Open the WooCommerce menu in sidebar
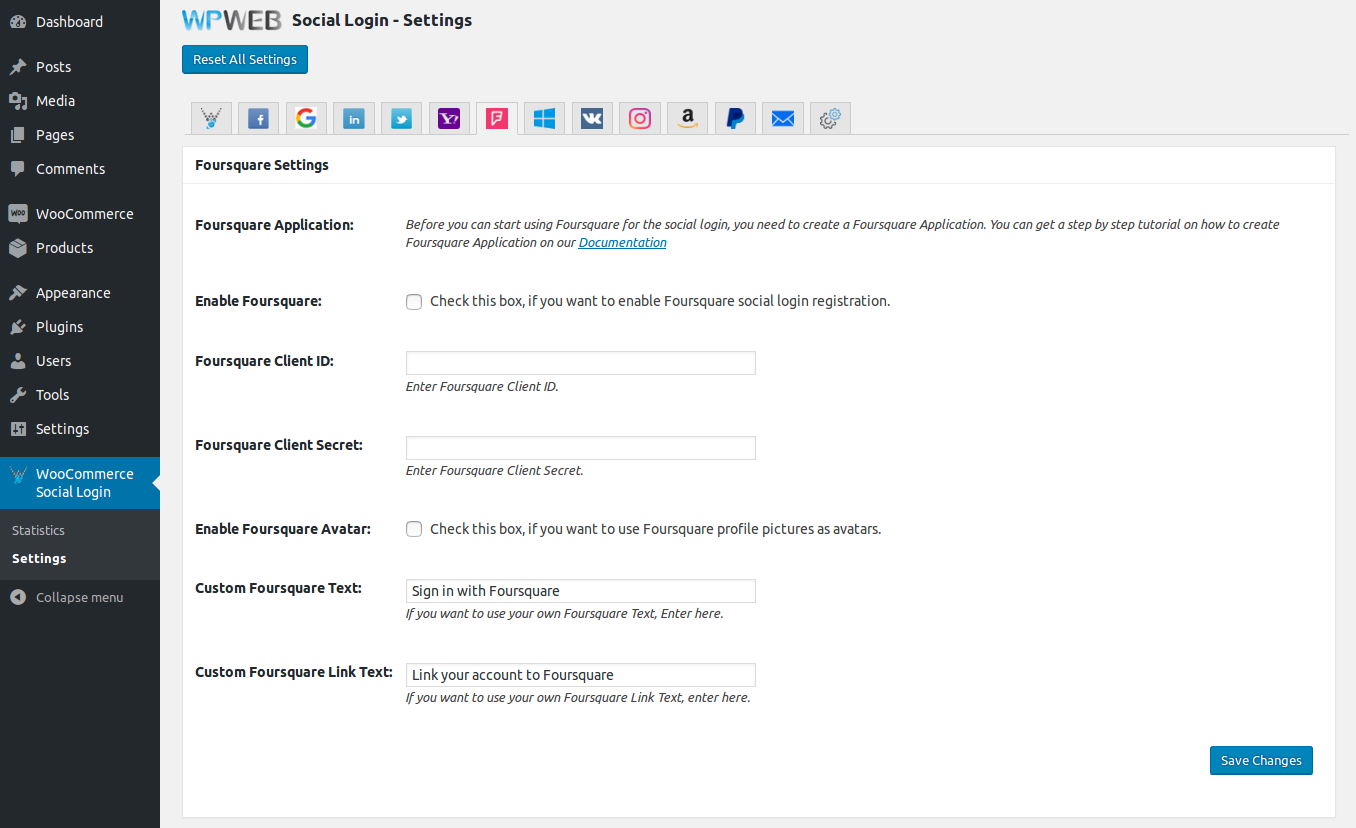The width and height of the screenshot is (1356, 828). (84, 214)
